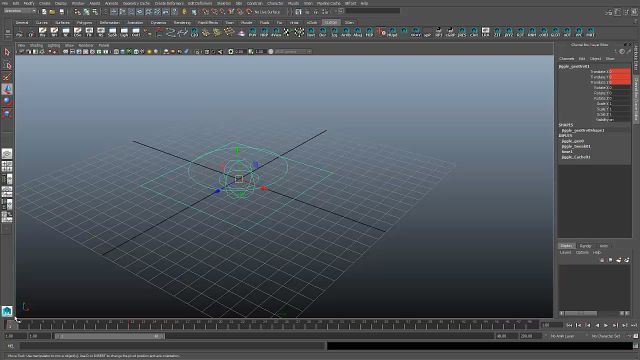Image resolution: width=640 pixels, height=360 pixels.
Task: Select the Lasso tool in toolbox
Action: pyautogui.click(x=7, y=65)
